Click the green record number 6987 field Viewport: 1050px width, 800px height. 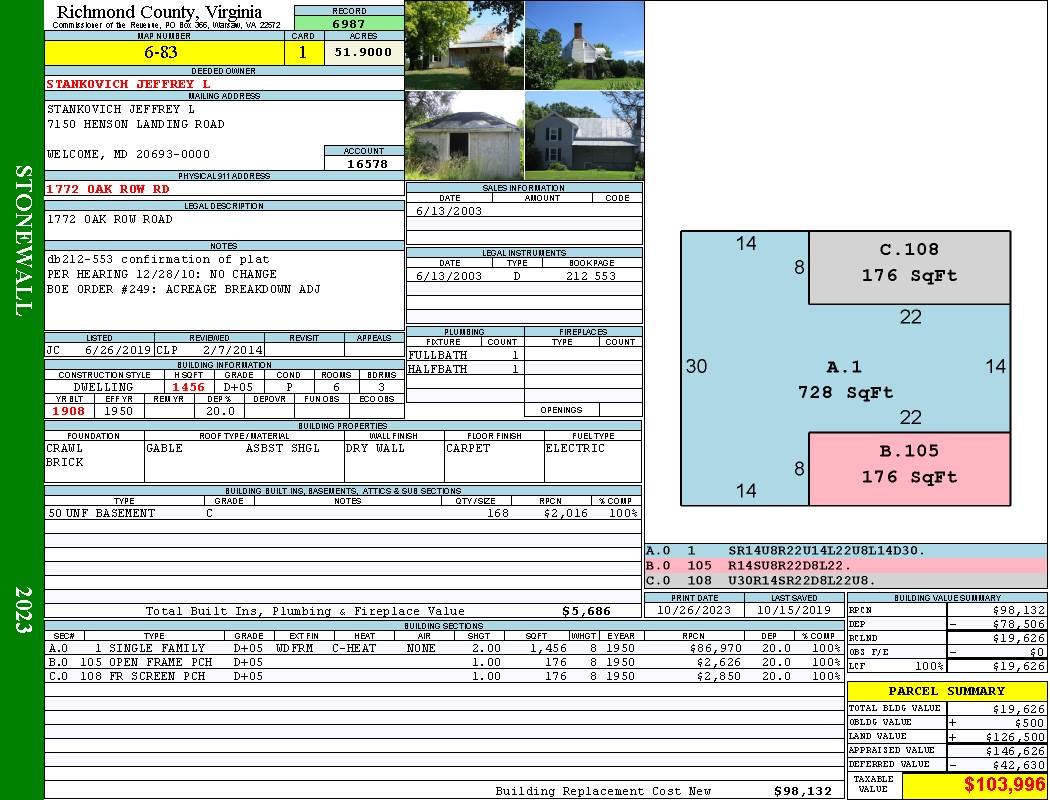pyautogui.click(x=348, y=23)
